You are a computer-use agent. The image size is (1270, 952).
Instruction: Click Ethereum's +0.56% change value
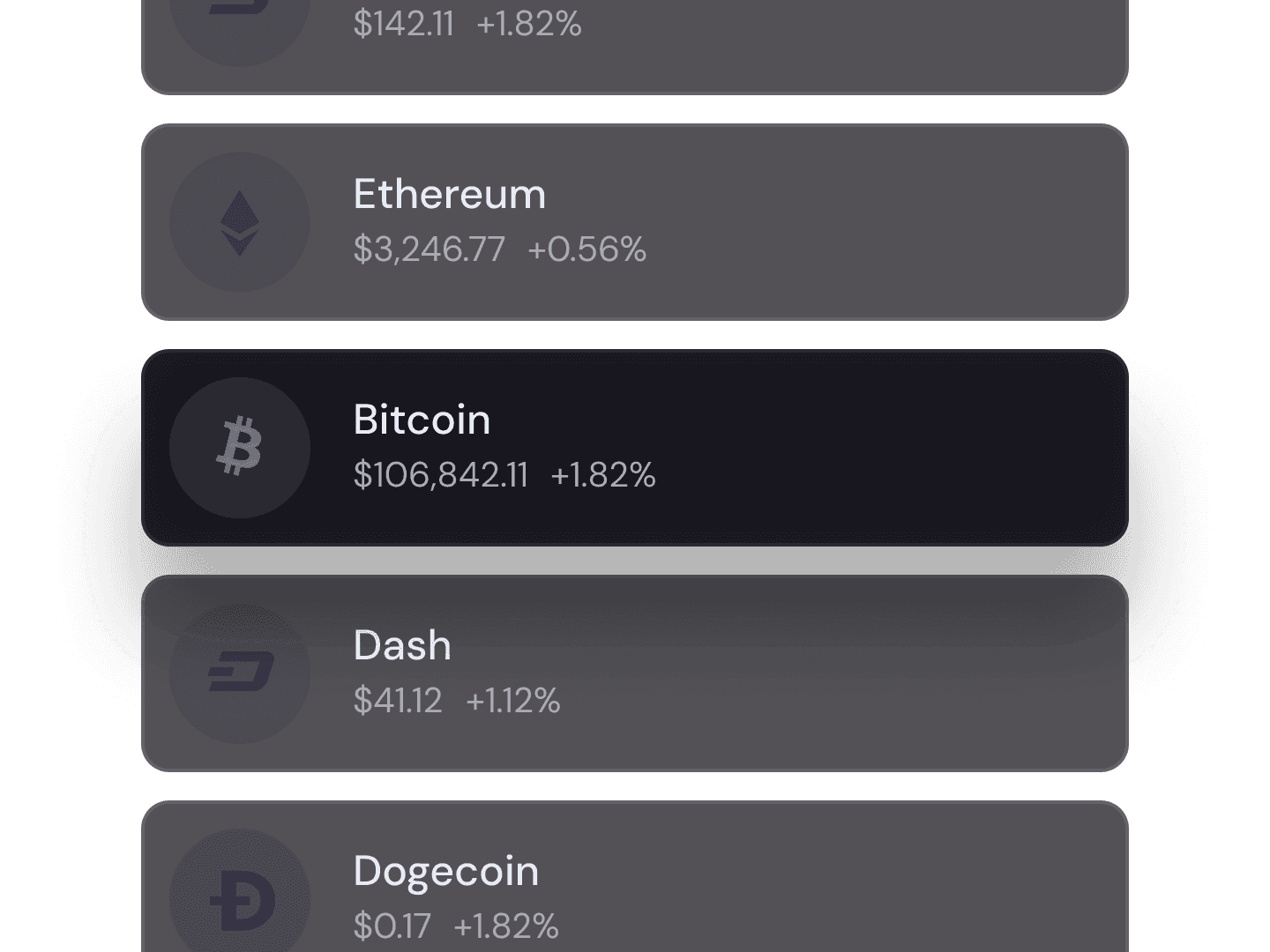[x=586, y=249]
